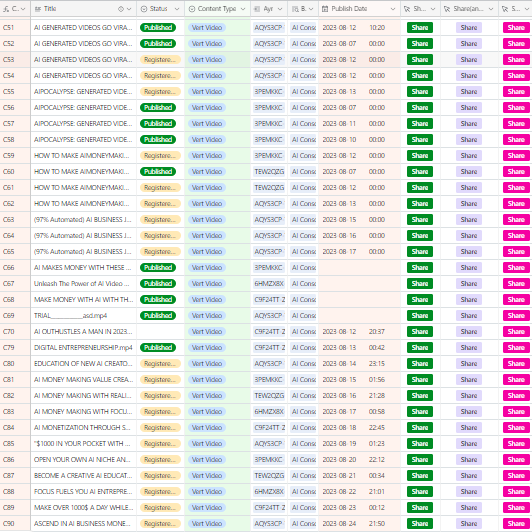Select the Published status pill in row C51
This screenshot has width=532, height=532.
click(x=158, y=27)
